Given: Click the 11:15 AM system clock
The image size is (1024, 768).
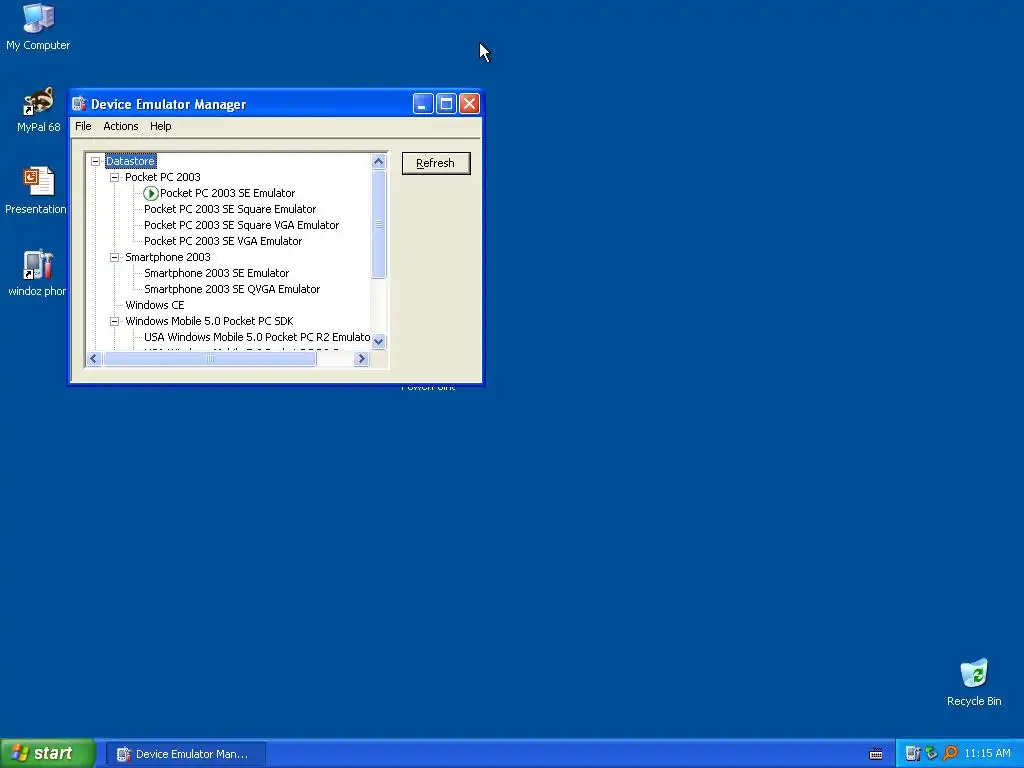Looking at the screenshot, I should tap(987, 754).
